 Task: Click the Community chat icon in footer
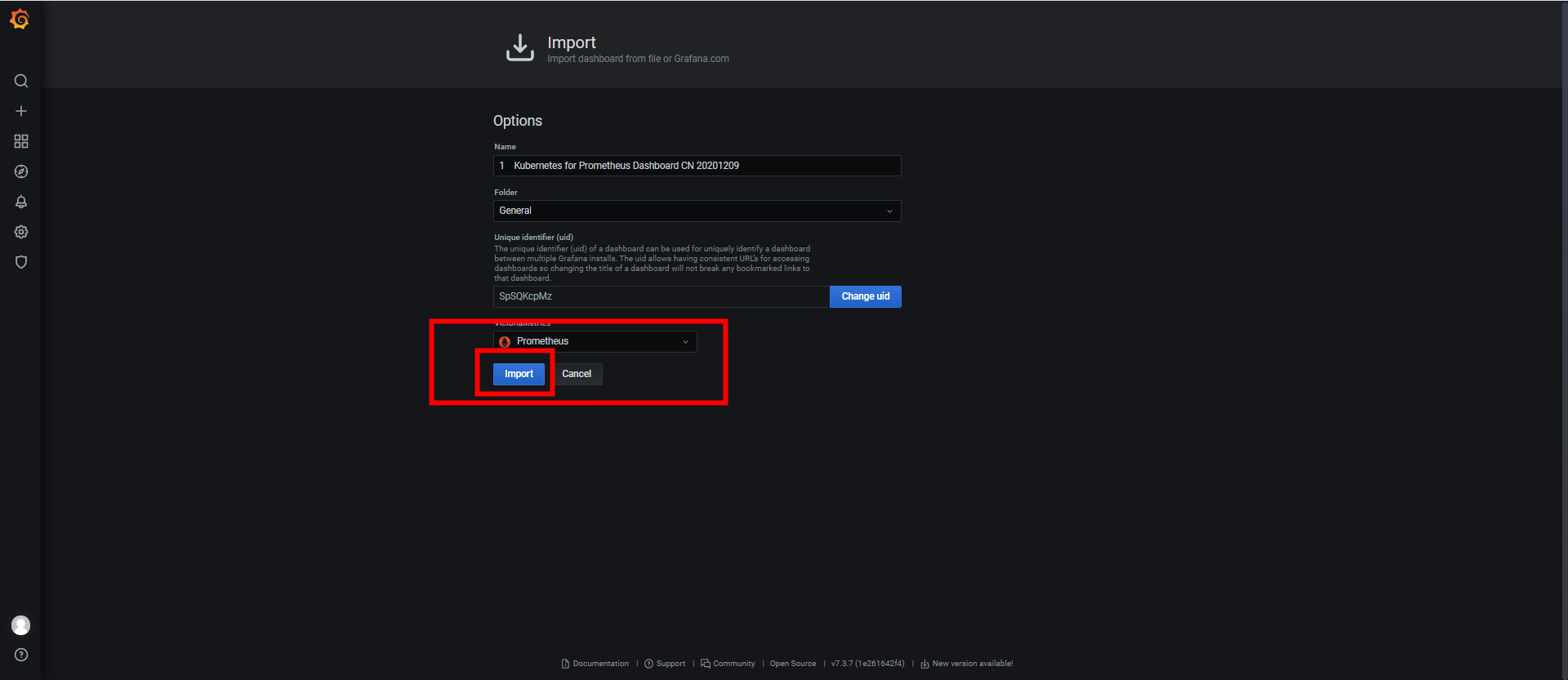(706, 664)
